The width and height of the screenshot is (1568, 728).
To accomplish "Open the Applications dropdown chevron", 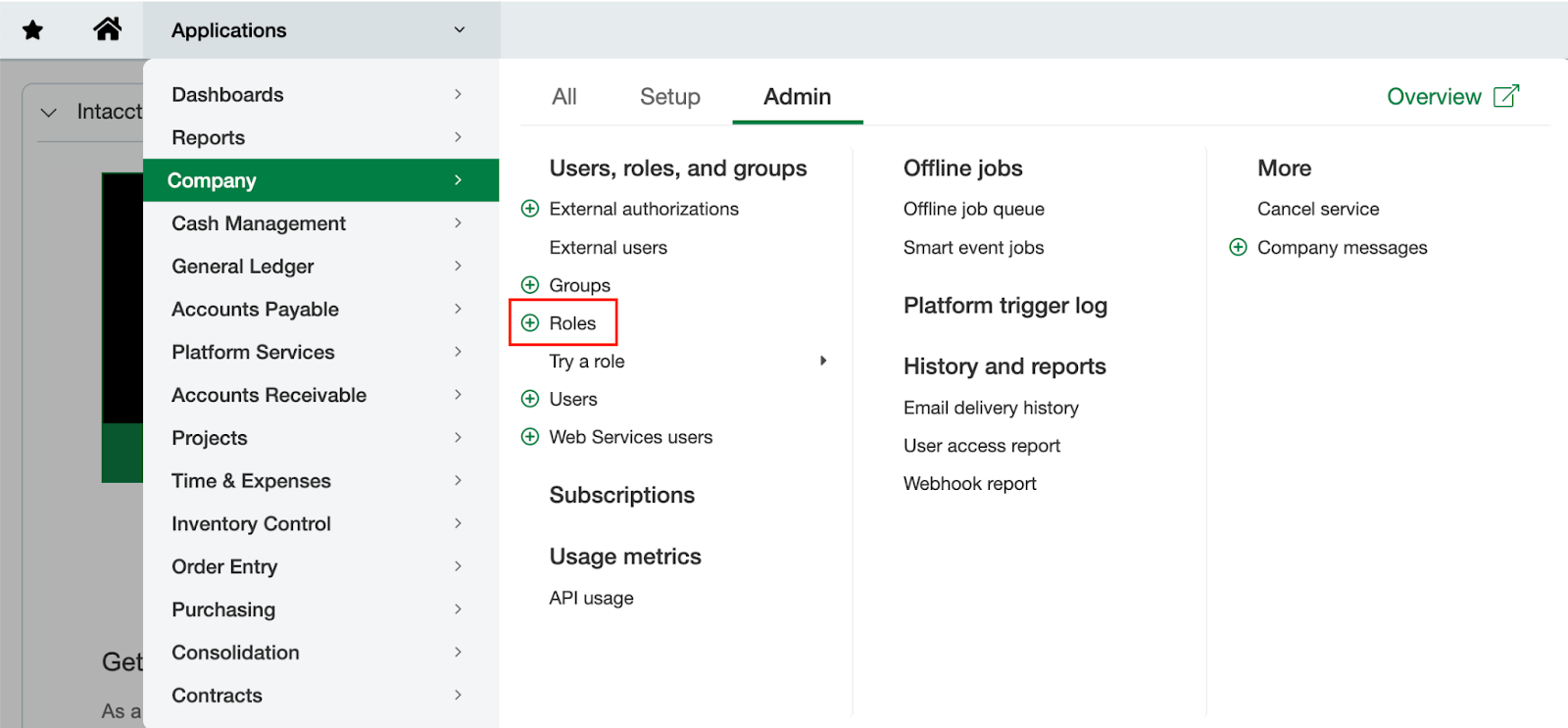I will pyautogui.click(x=460, y=30).
